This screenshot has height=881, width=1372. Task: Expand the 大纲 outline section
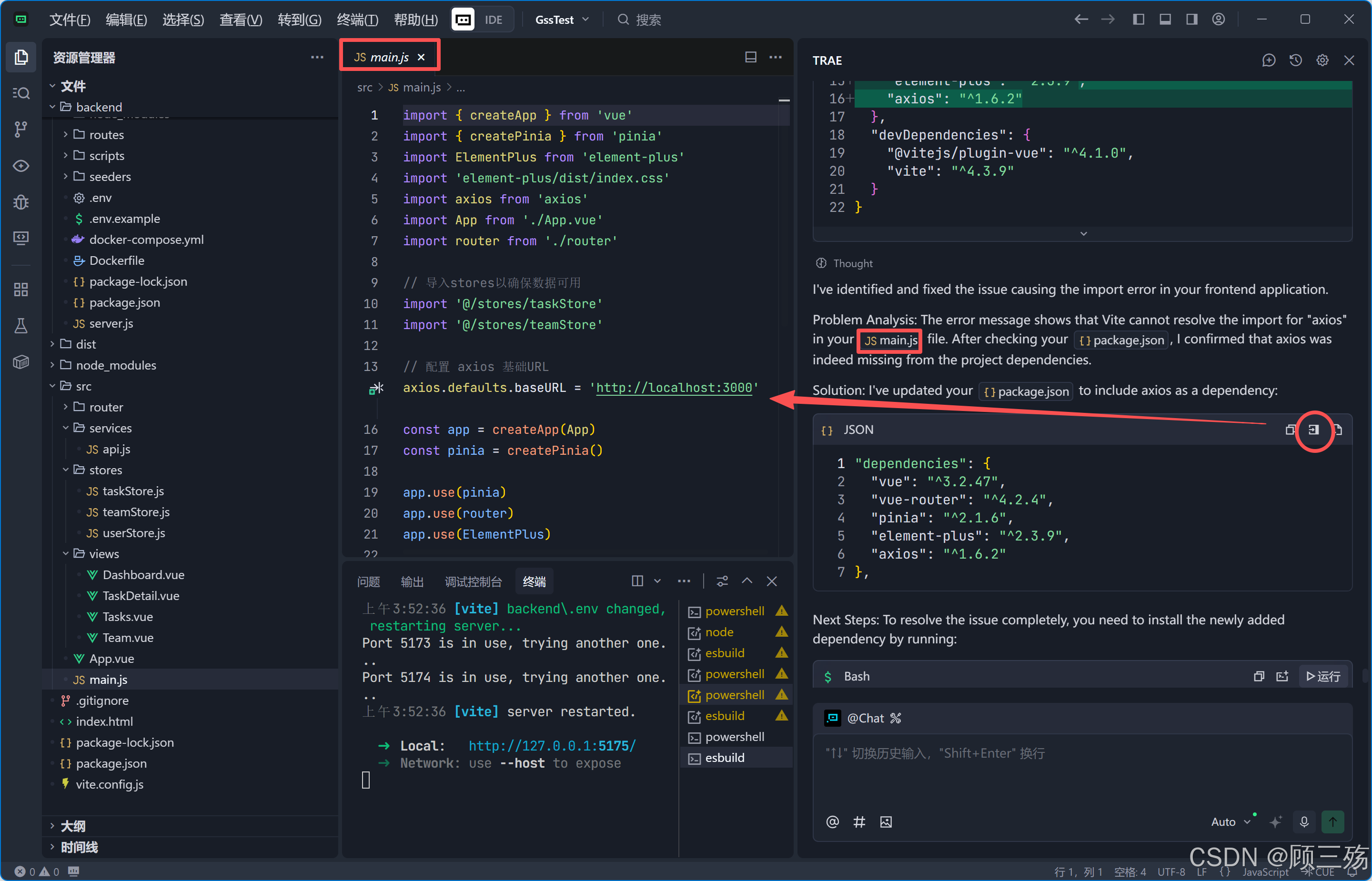click(x=73, y=825)
